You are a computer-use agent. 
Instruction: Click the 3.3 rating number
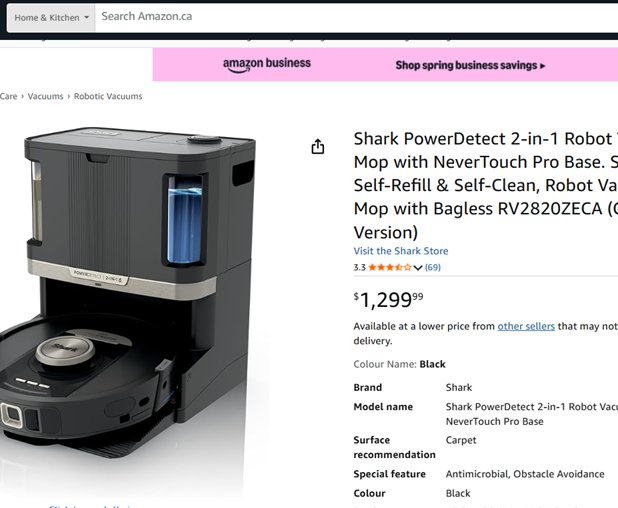coord(359,268)
